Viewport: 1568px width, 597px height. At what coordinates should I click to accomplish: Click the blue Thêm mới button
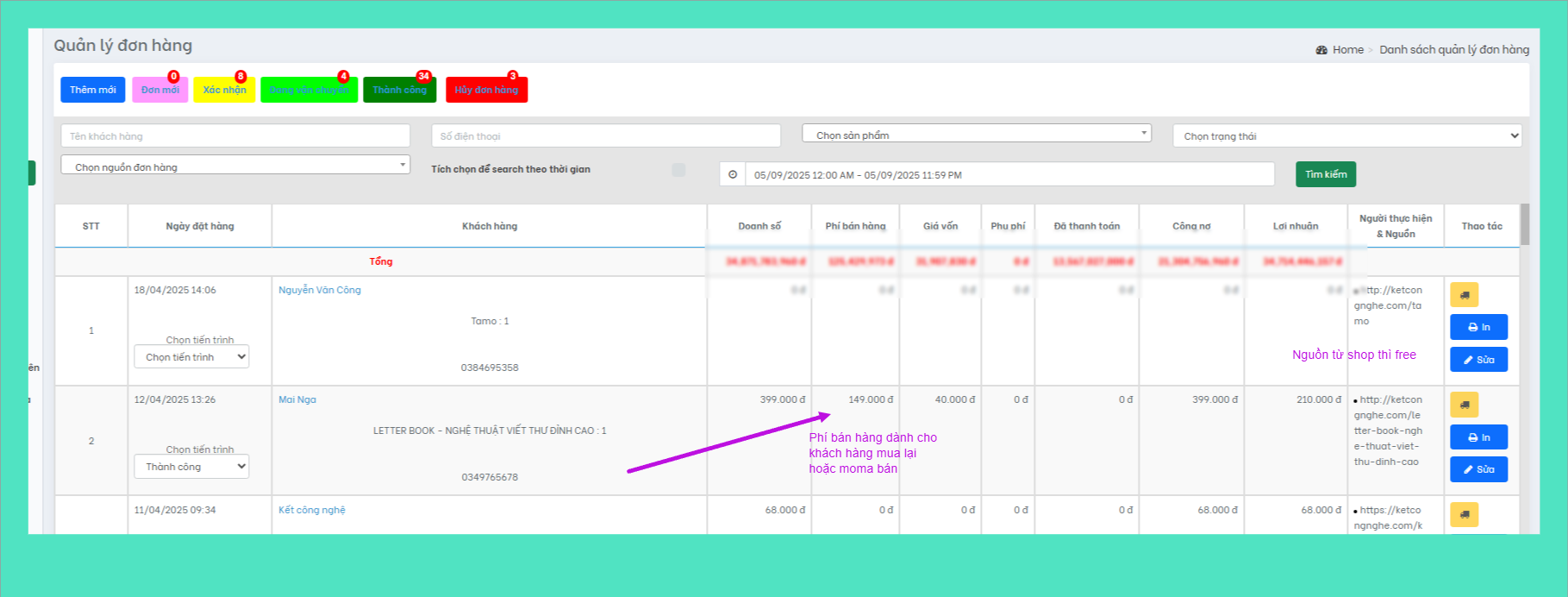(x=92, y=90)
